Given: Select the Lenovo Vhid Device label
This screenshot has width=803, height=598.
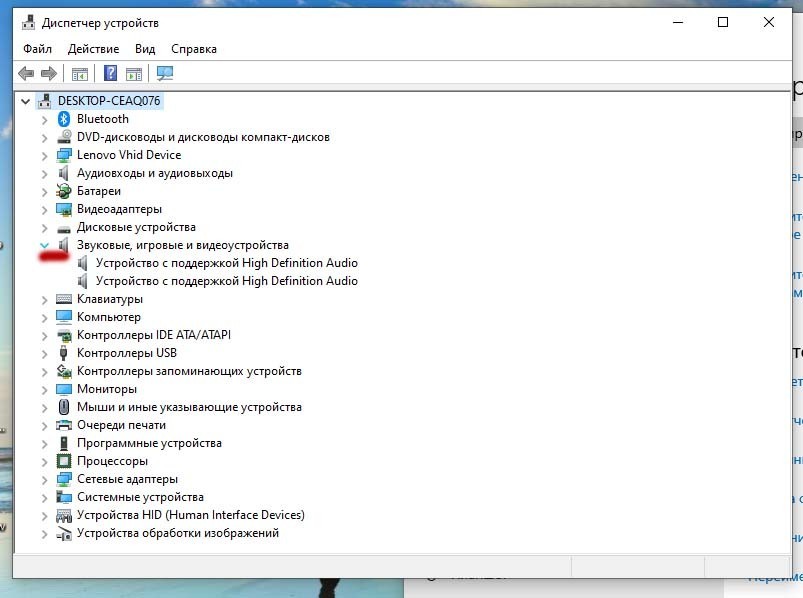Looking at the screenshot, I should (129, 155).
